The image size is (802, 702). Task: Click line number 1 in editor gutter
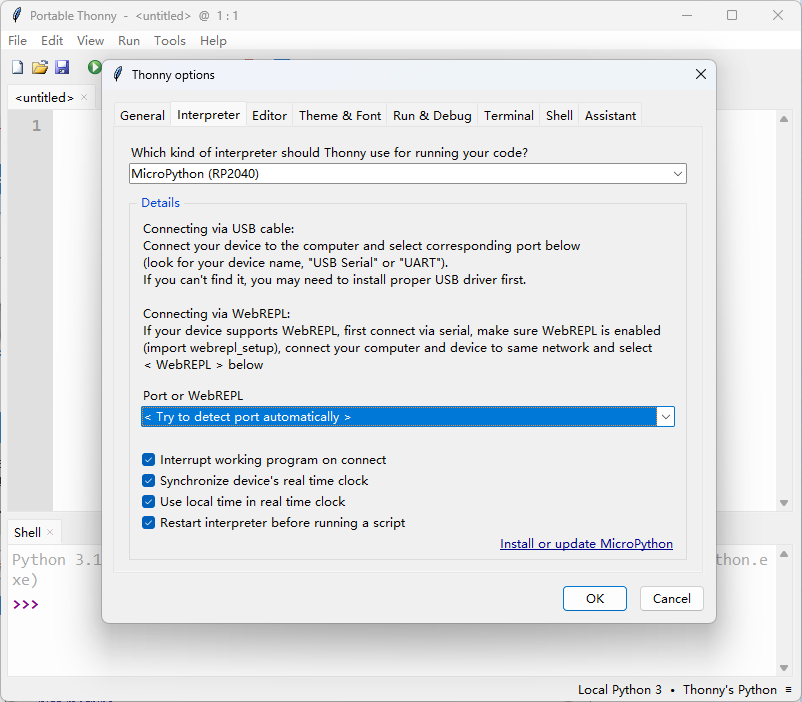click(x=36, y=125)
